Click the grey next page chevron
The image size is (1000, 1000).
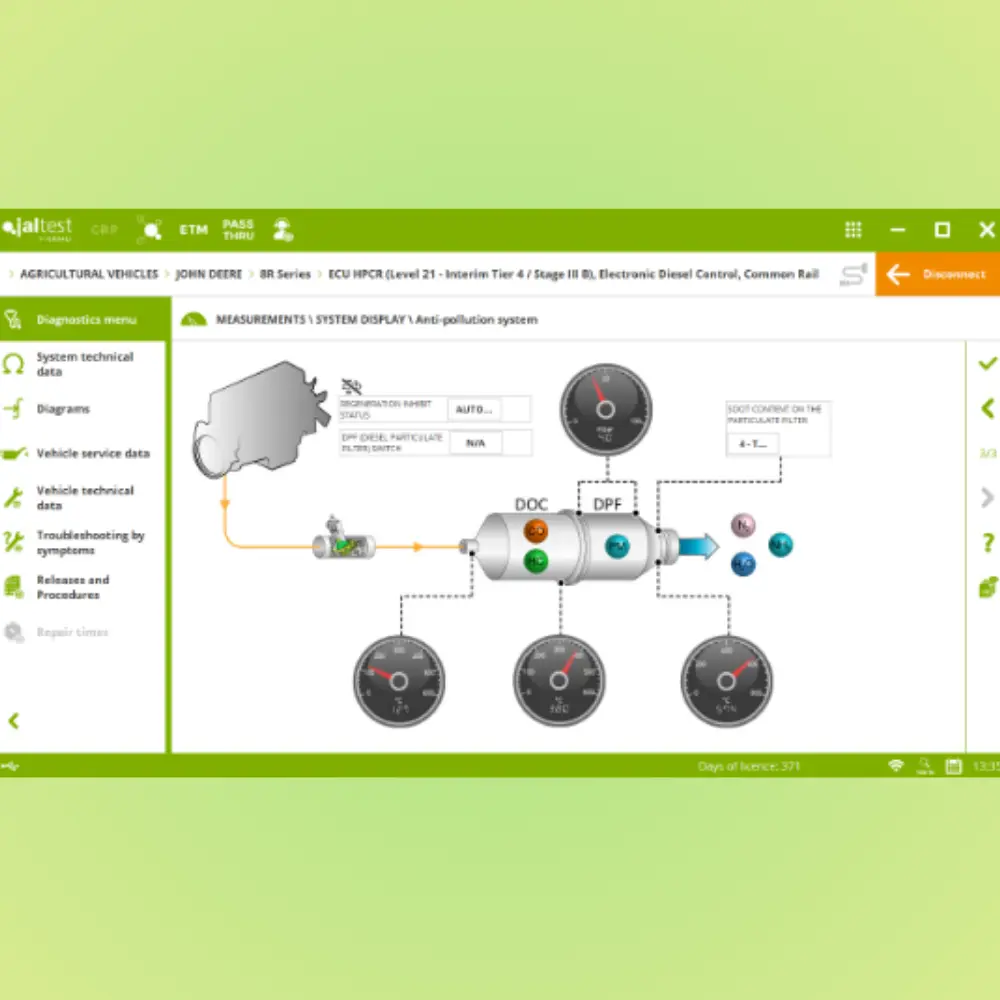click(x=987, y=497)
